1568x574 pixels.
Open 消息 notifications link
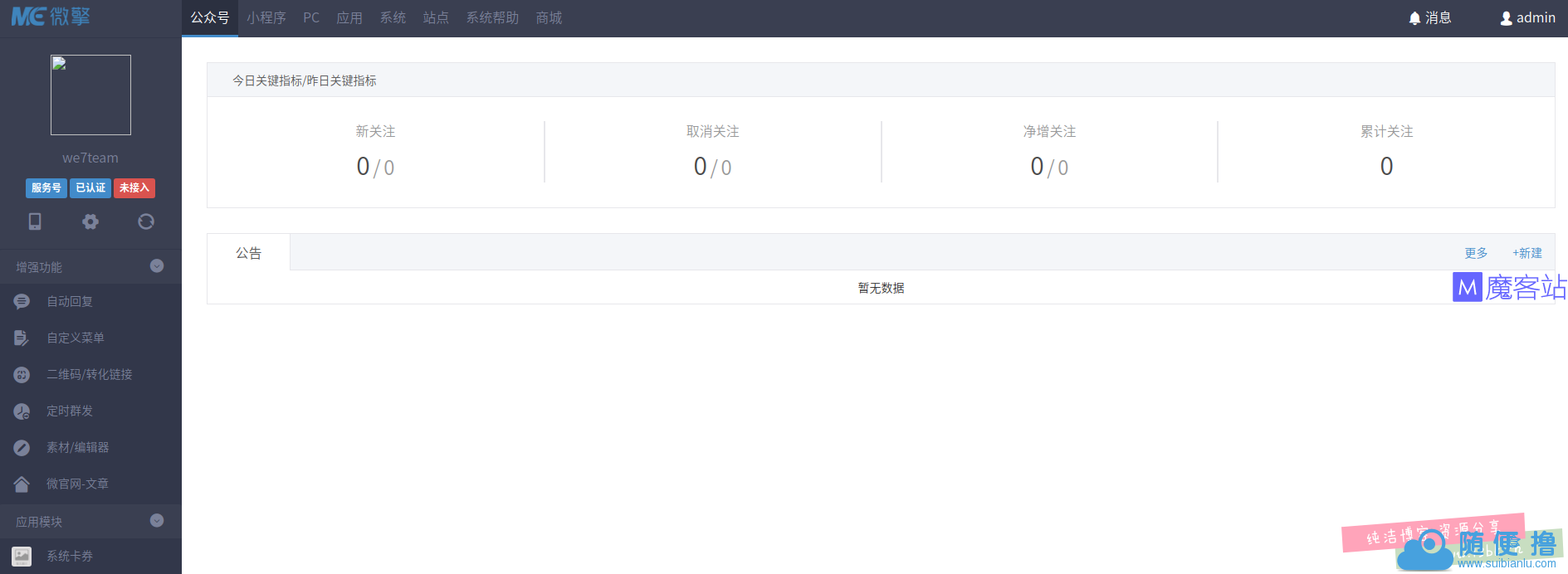click(1429, 18)
